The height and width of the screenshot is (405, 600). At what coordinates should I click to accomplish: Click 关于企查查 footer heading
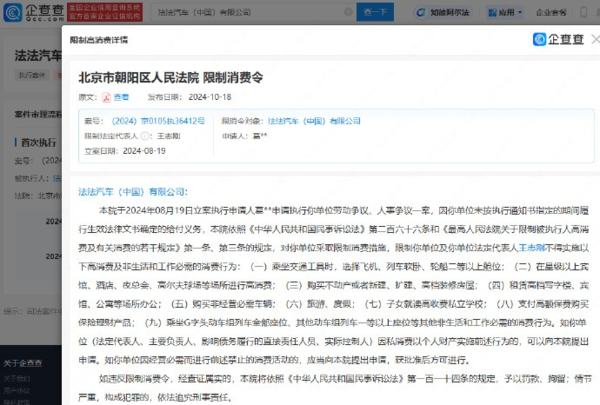point(23,363)
